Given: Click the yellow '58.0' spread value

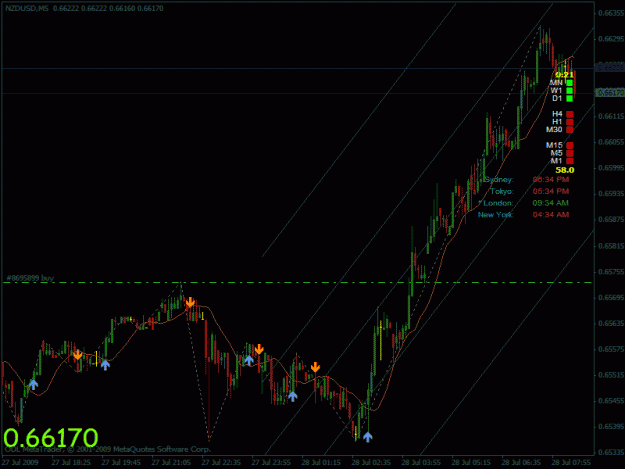Looking at the screenshot, I should (x=565, y=170).
